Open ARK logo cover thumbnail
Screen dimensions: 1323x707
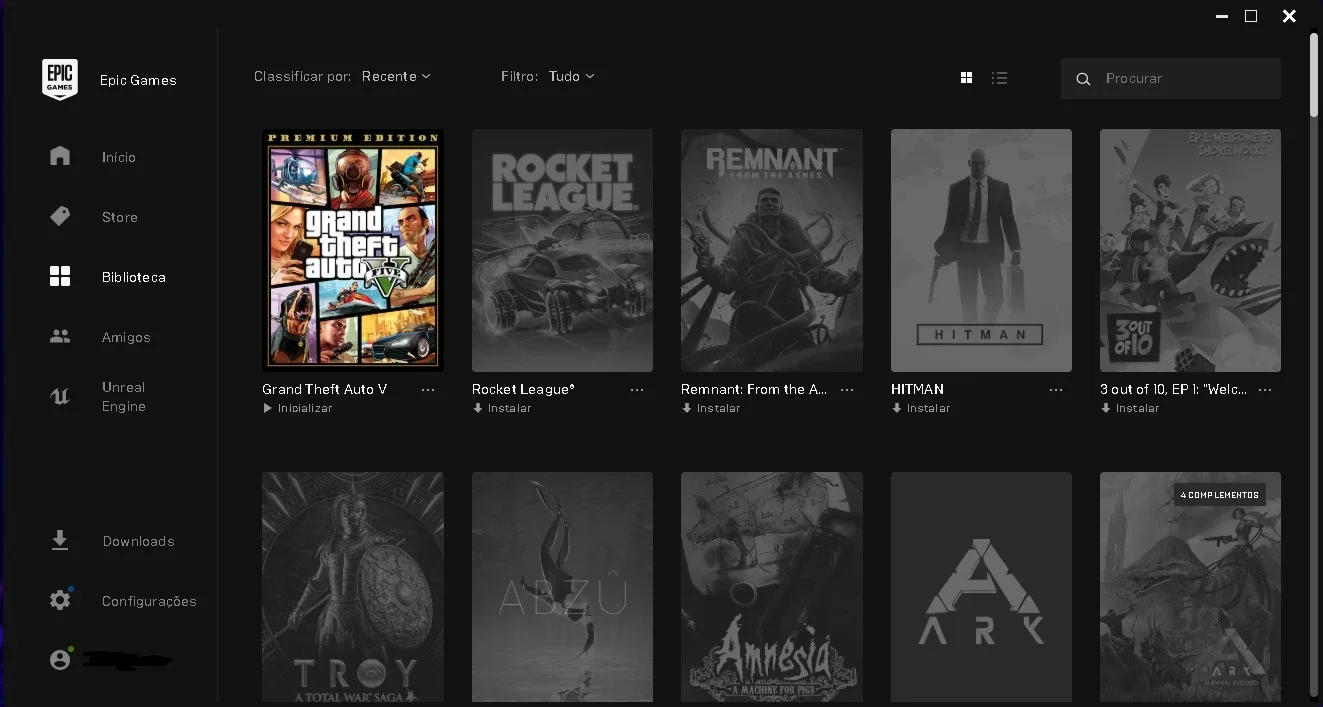point(981,587)
